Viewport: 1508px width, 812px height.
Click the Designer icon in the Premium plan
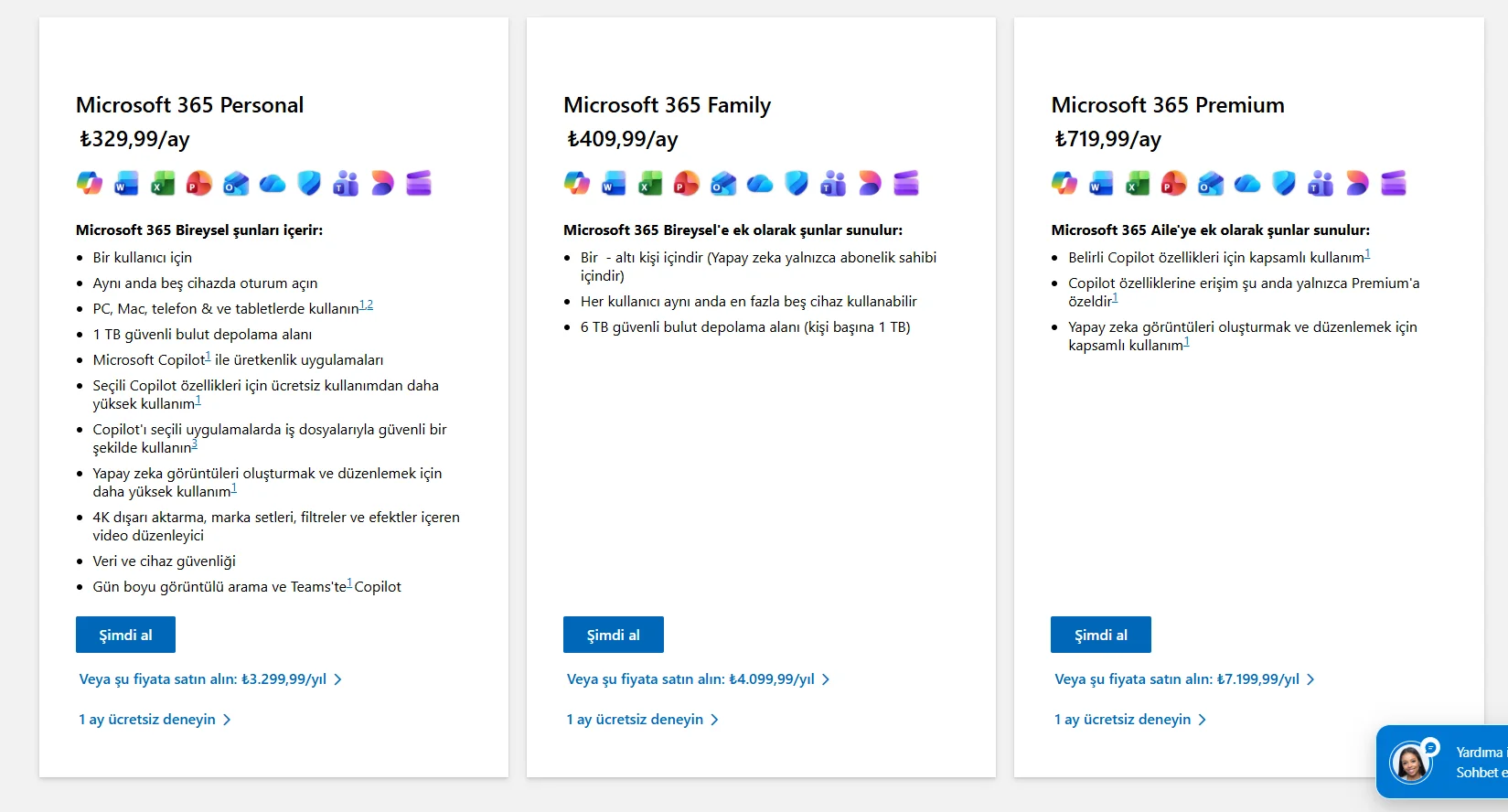(x=1357, y=183)
